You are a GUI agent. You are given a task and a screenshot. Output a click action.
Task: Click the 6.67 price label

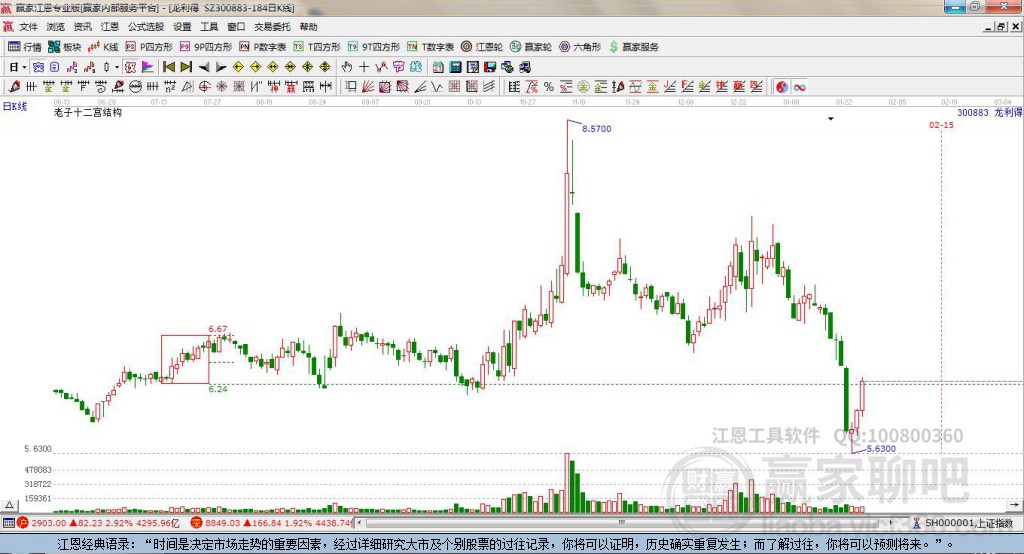pos(217,329)
